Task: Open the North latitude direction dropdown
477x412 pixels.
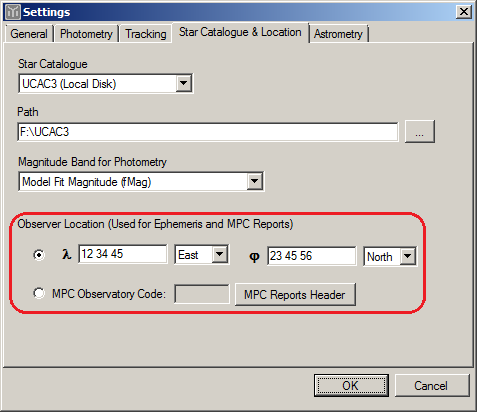Action: [408, 256]
